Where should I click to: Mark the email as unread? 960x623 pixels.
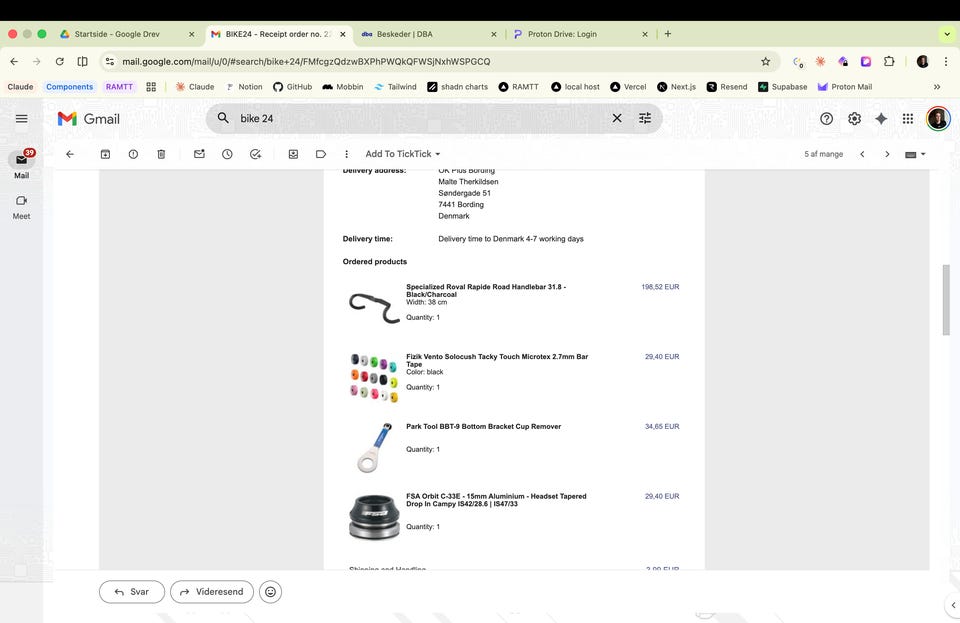(x=199, y=154)
